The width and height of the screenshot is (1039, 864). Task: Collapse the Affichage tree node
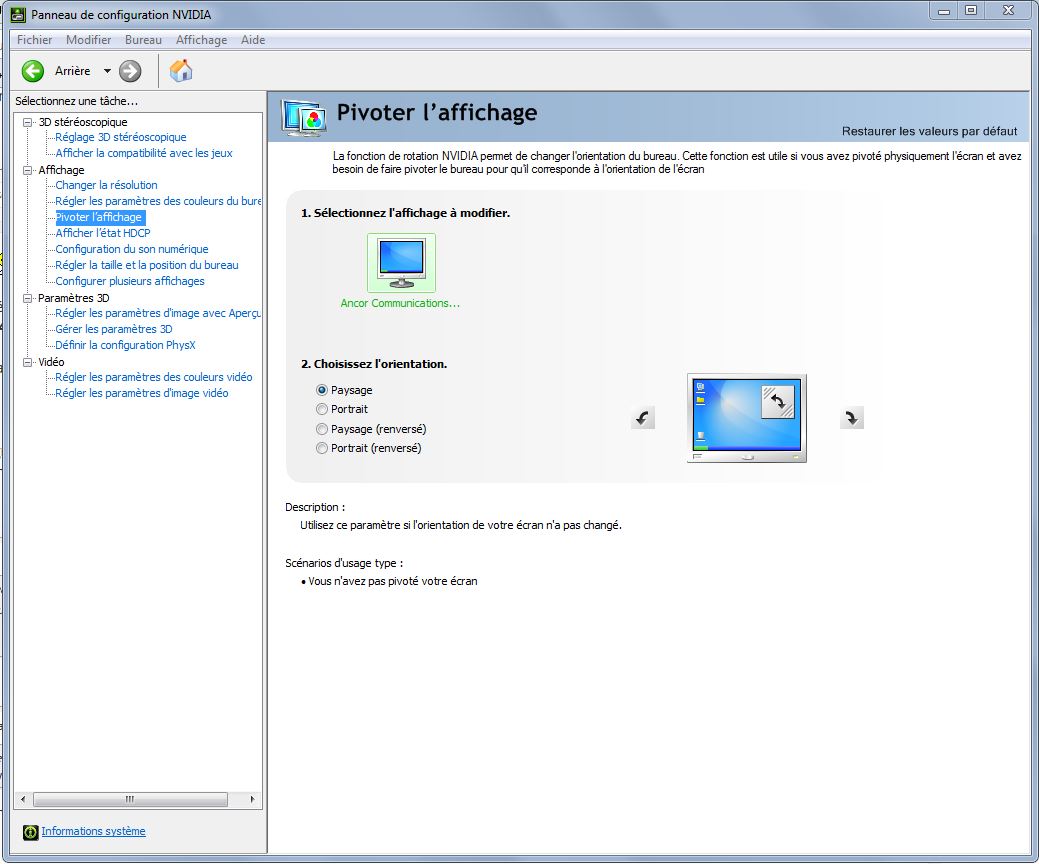(28, 170)
